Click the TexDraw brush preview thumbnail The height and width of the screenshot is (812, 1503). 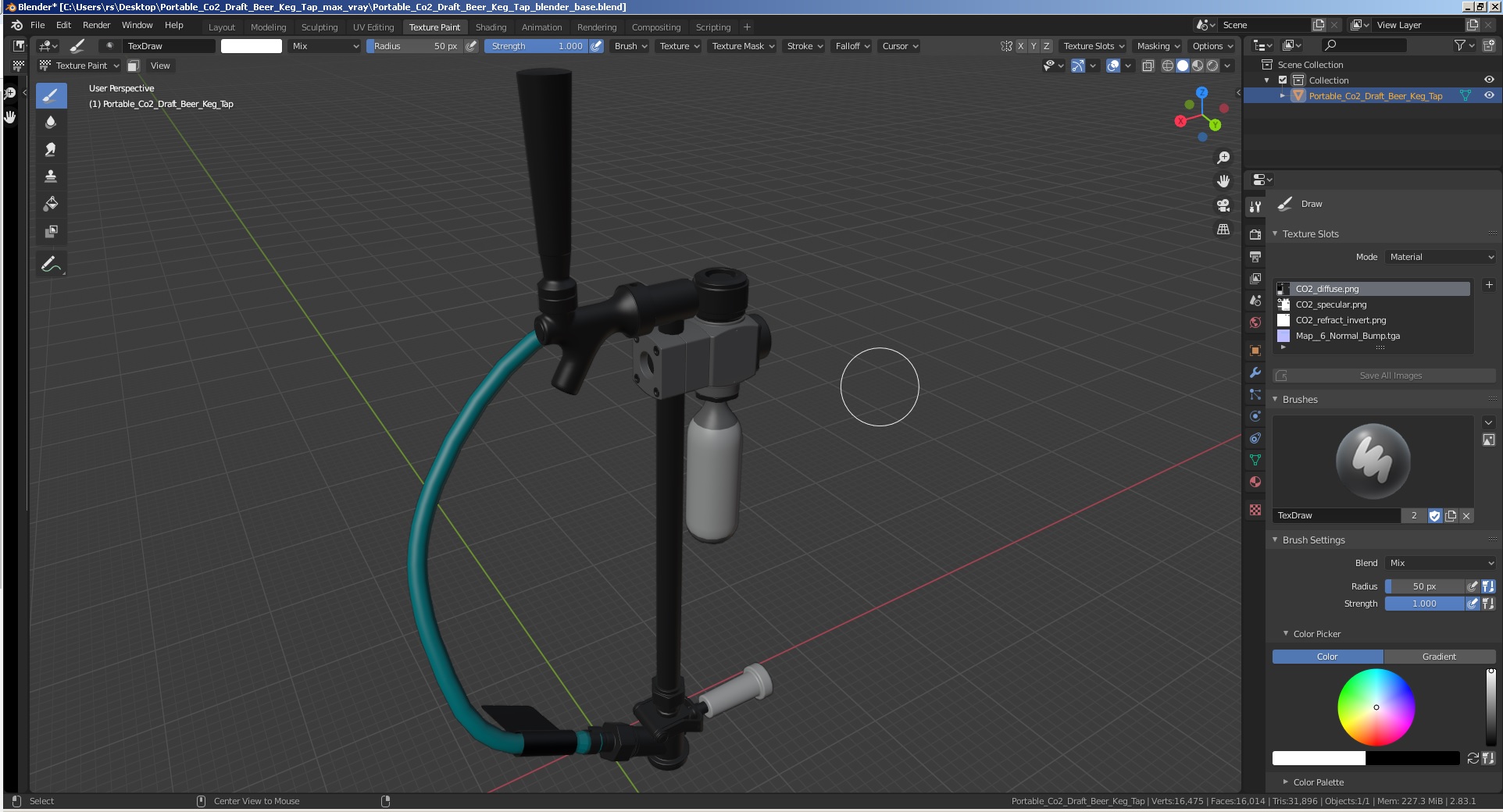(x=1373, y=461)
